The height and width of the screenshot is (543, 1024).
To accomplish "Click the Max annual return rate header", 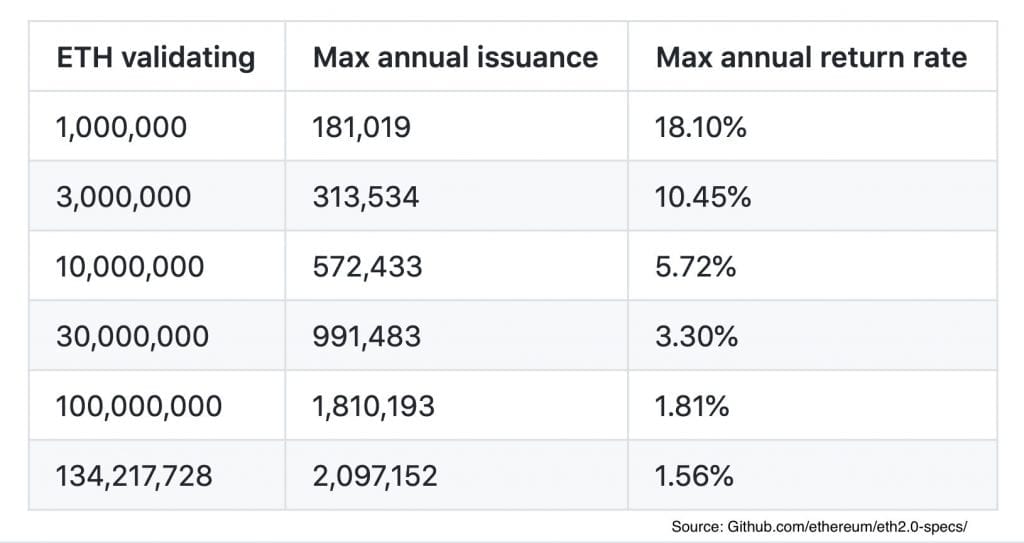I will click(x=811, y=57).
